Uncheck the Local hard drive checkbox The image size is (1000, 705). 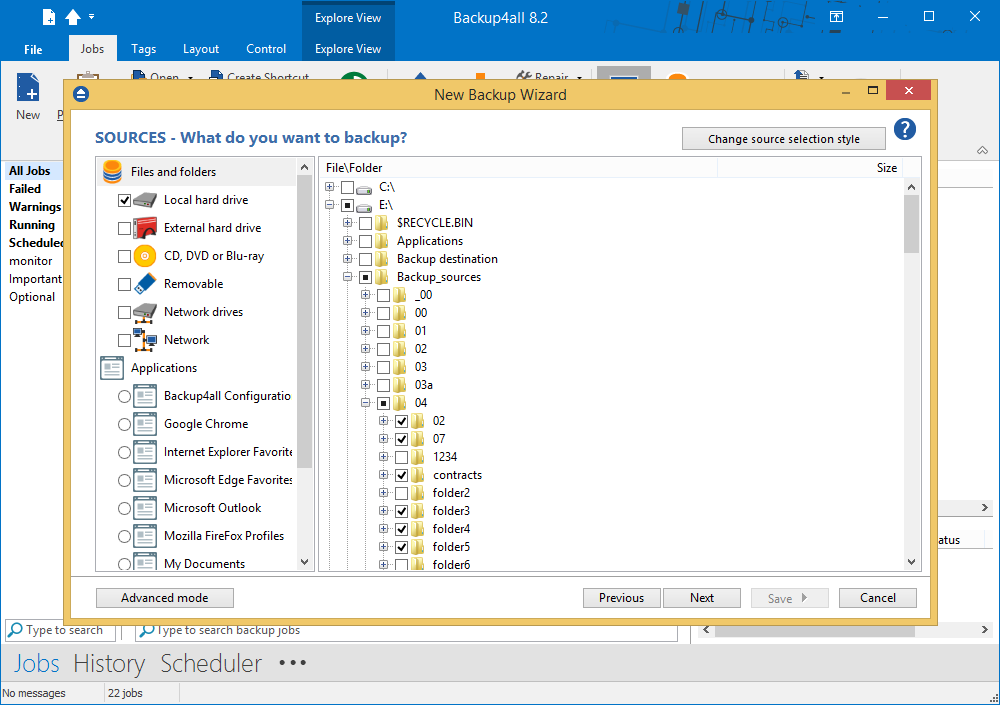coord(124,200)
